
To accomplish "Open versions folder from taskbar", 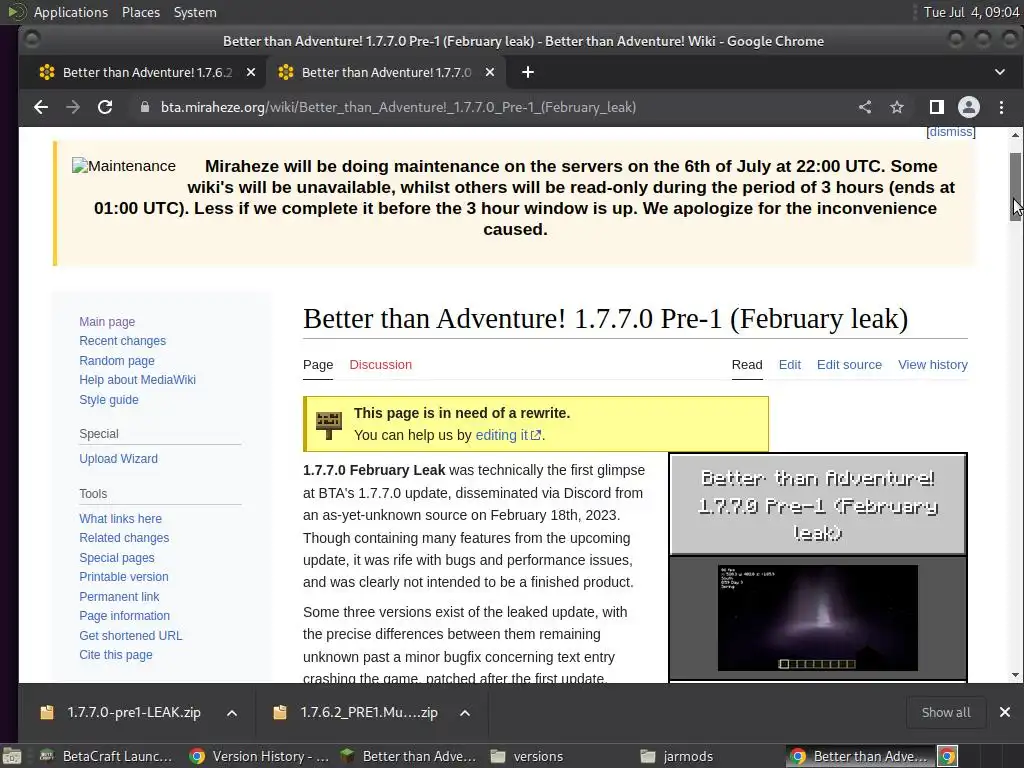I will pyautogui.click(x=526, y=756).
